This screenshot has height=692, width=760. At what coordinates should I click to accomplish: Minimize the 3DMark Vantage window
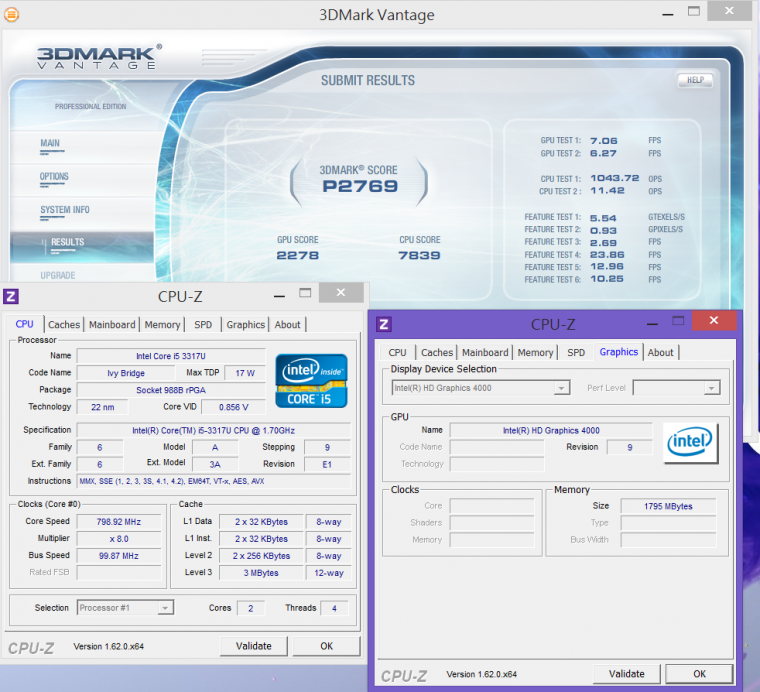668,12
